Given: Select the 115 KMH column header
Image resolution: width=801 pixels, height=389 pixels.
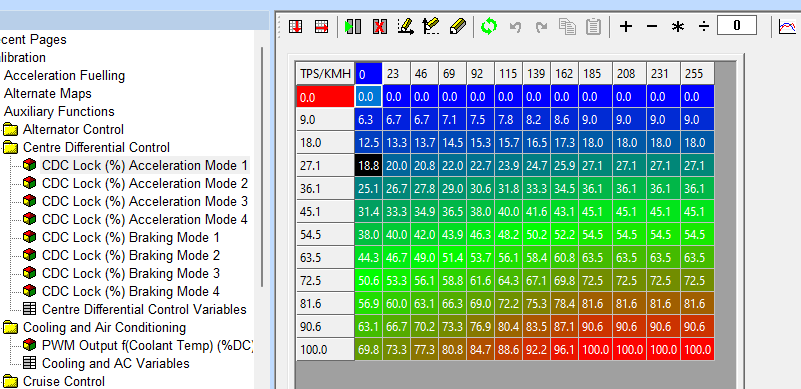Looking at the screenshot, I should [x=508, y=74].
